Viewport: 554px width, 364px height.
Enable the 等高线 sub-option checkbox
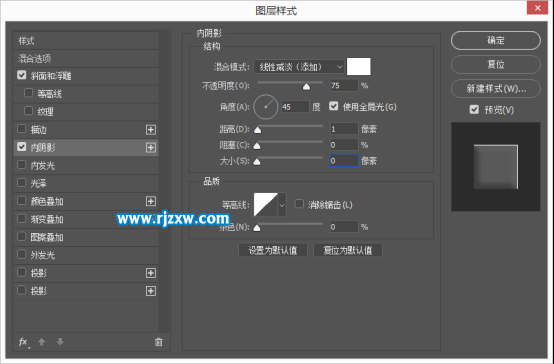pos(28,93)
